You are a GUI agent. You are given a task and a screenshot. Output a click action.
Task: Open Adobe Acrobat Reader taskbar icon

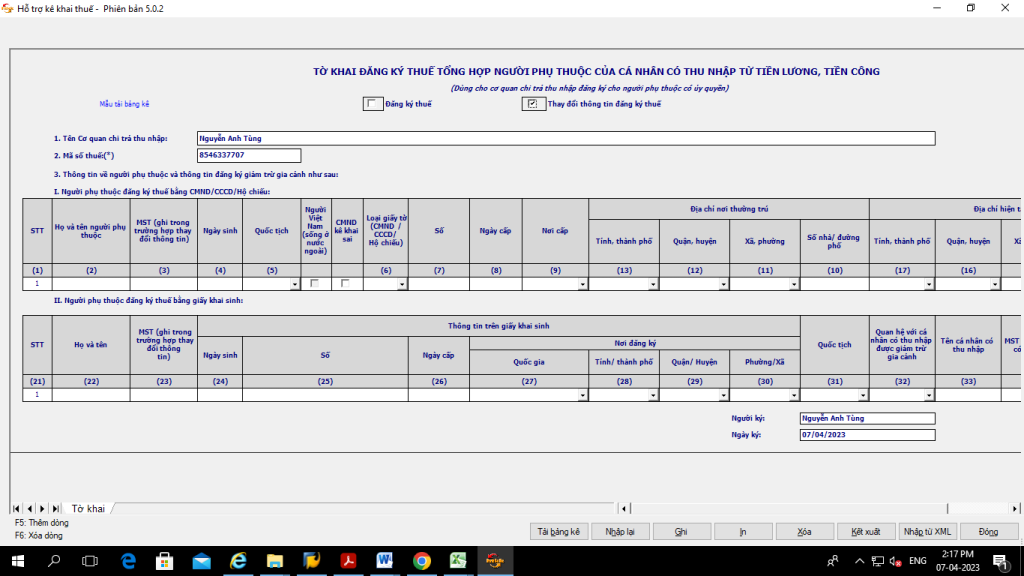pos(348,561)
